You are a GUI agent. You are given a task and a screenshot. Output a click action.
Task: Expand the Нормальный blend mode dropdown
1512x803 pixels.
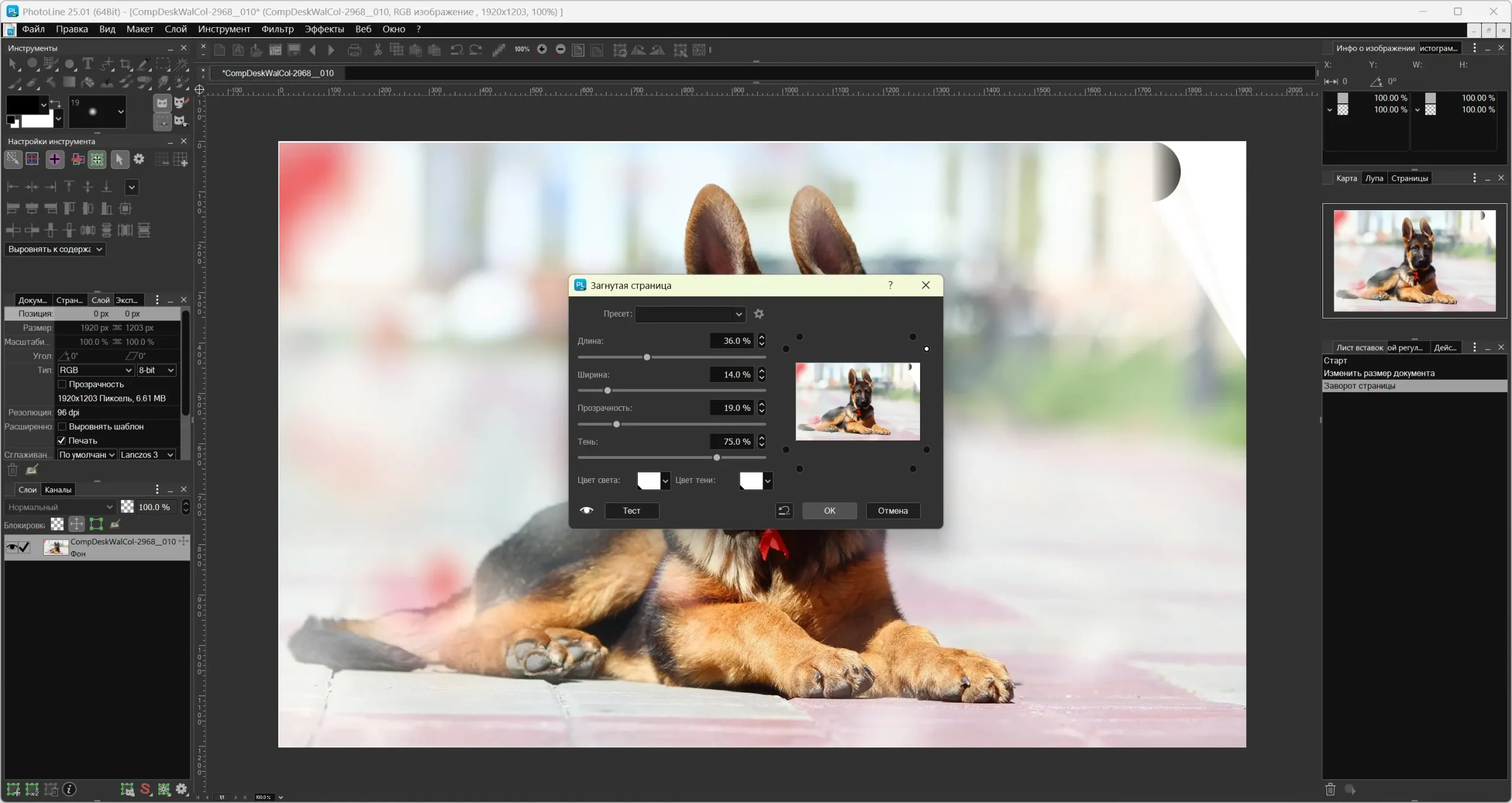60,507
